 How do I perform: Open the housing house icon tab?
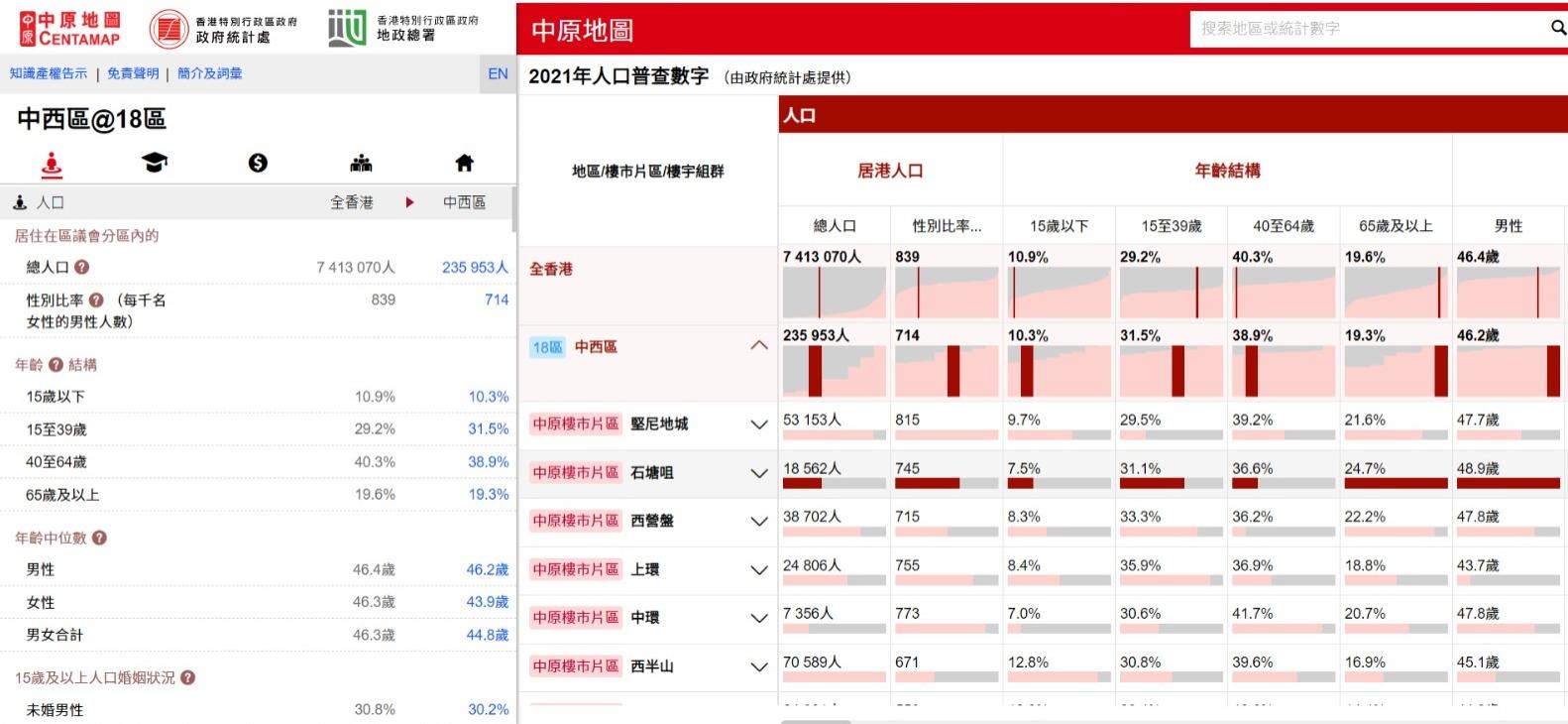(464, 163)
